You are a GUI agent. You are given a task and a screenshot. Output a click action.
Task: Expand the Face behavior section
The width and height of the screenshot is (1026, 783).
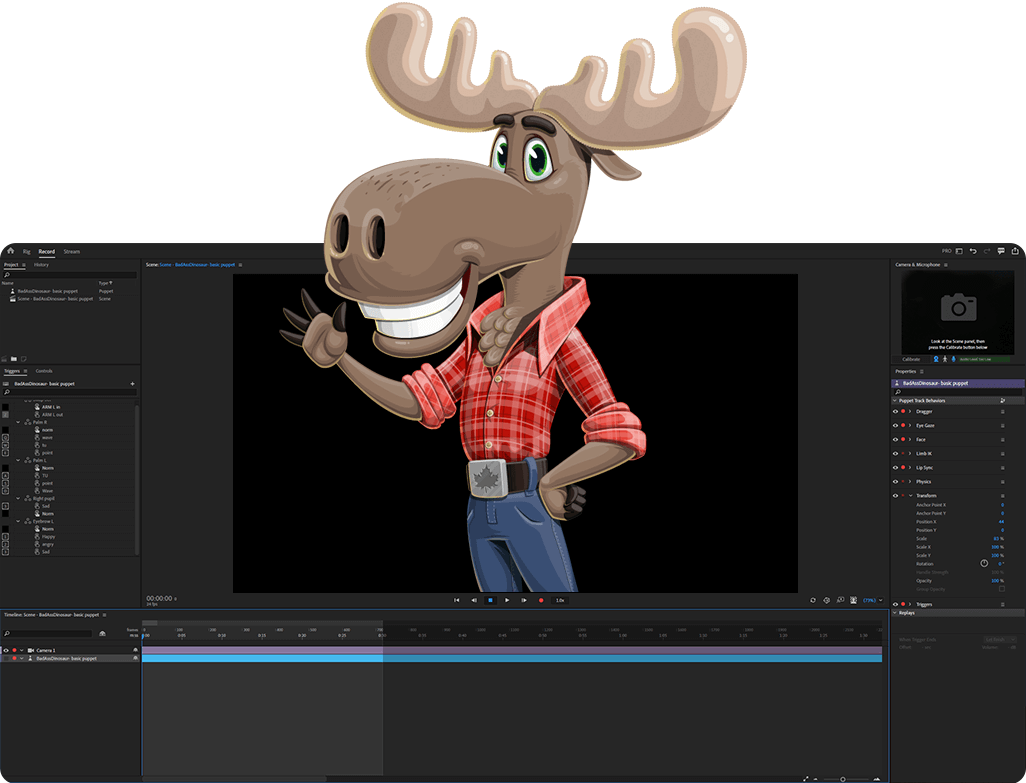(x=910, y=439)
